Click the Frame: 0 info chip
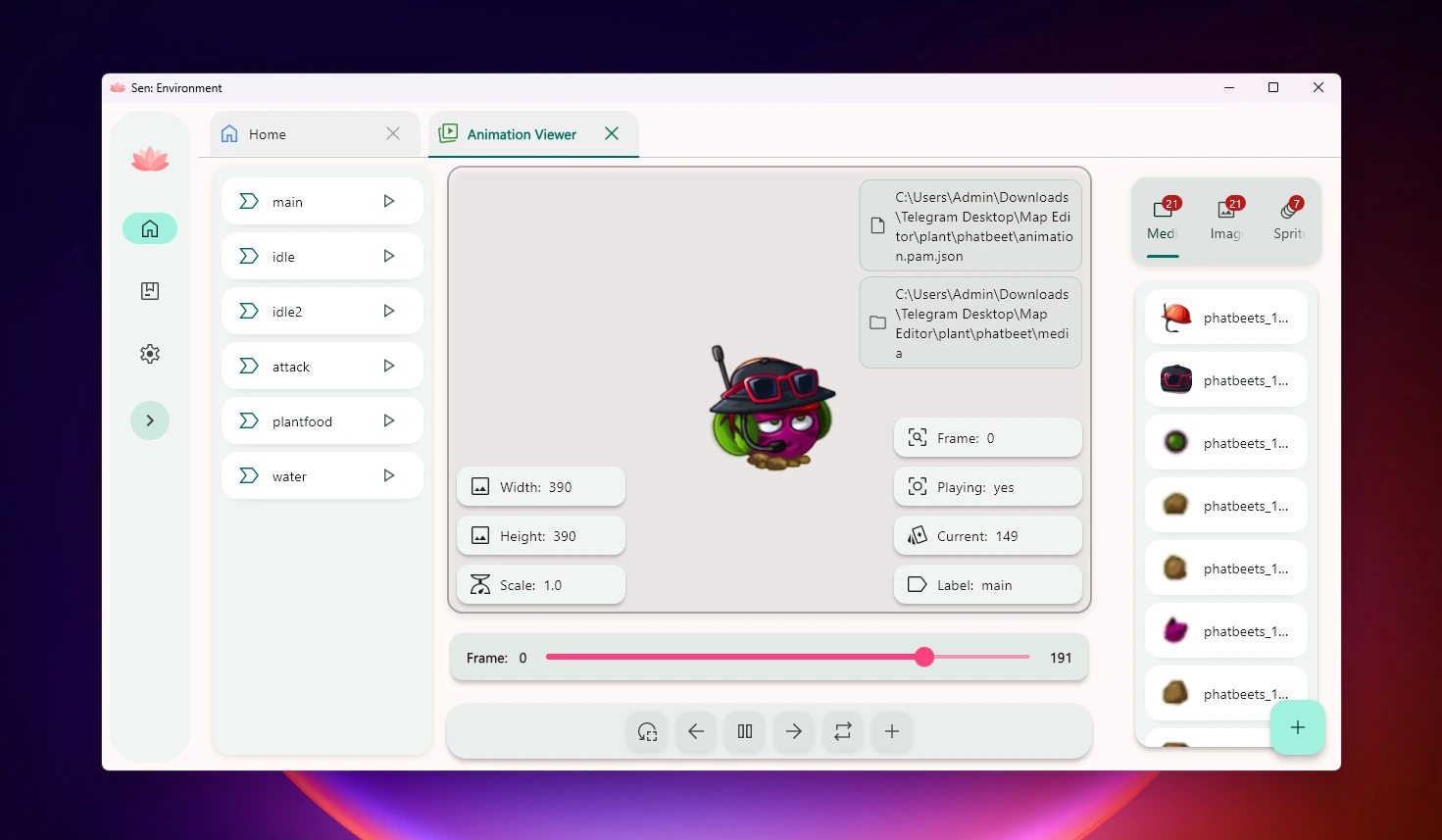Image resolution: width=1442 pixels, height=840 pixels. click(988, 437)
